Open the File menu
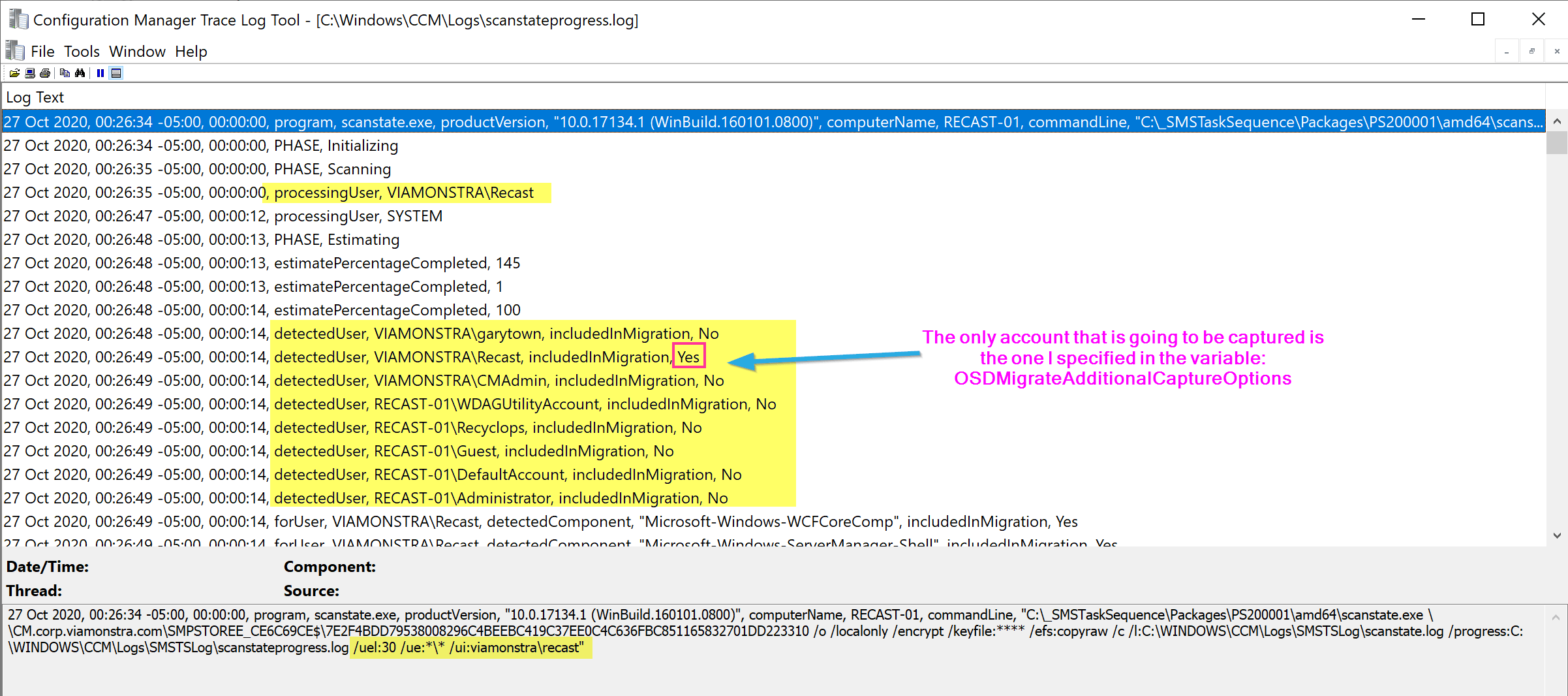Viewport: 1568px width, 696px height. click(x=42, y=52)
